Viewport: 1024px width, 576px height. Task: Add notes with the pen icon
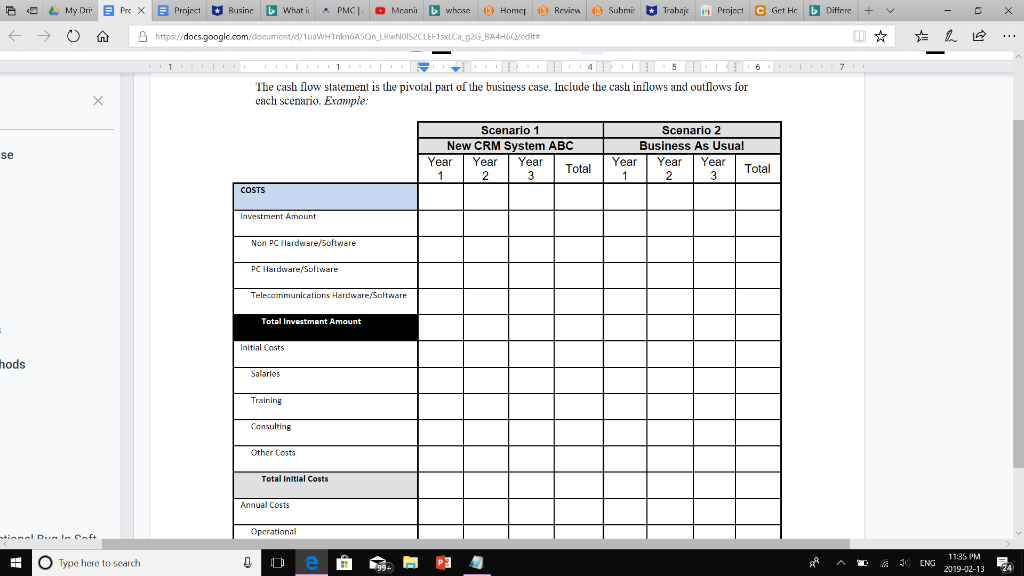click(x=950, y=37)
